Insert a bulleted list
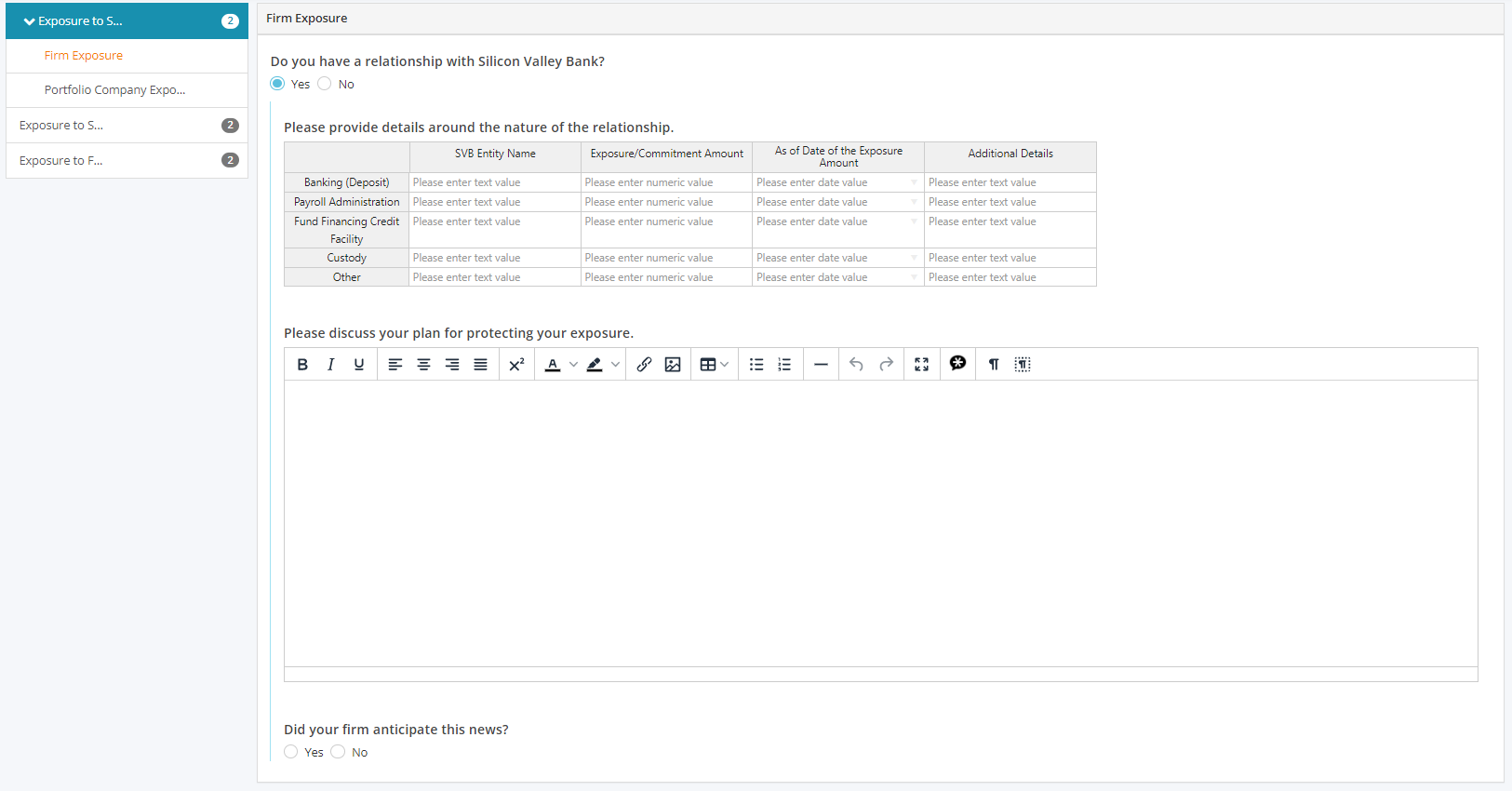Screen dimensions: 1512x791 [756, 365]
